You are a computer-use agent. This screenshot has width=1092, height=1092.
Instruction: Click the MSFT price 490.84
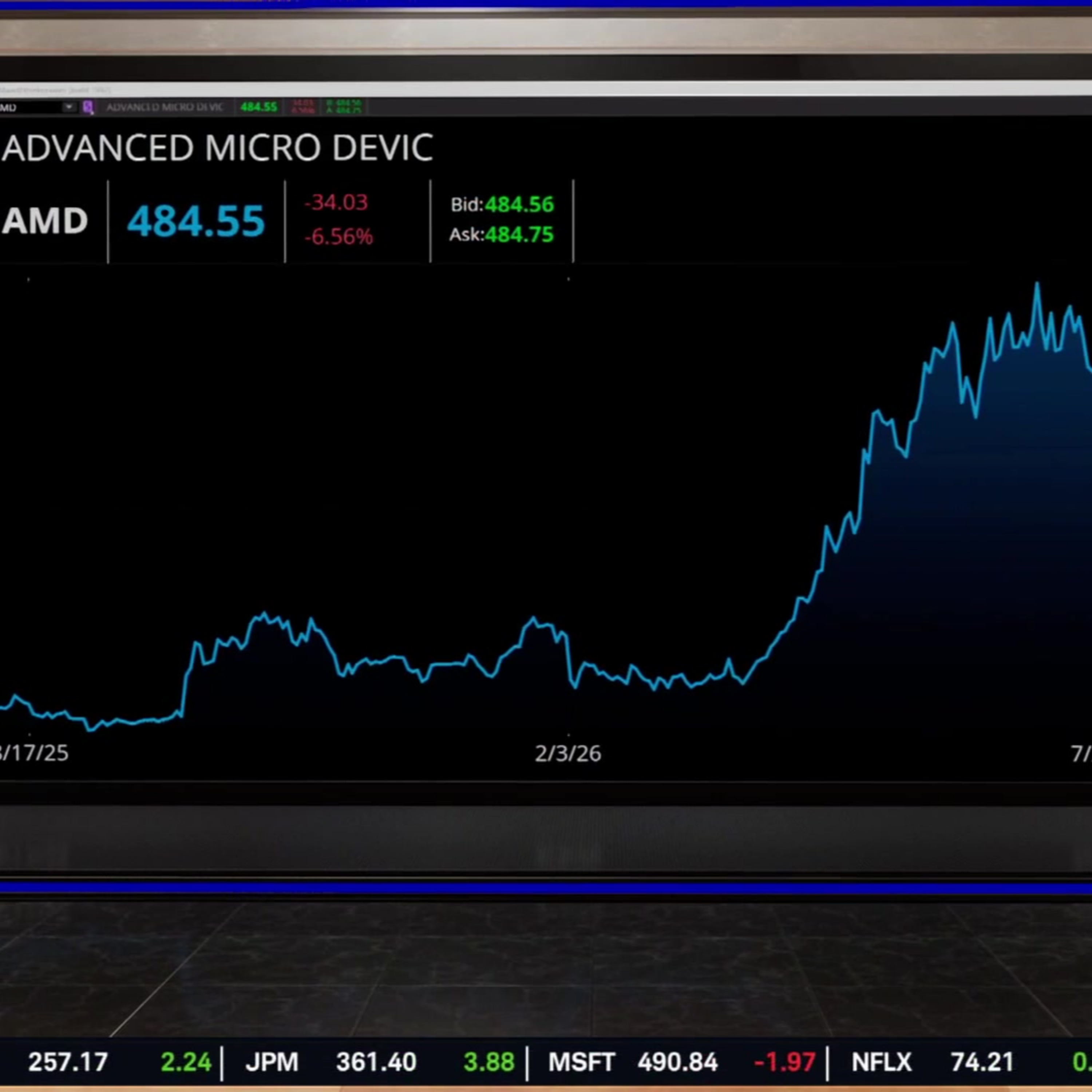(x=678, y=1062)
